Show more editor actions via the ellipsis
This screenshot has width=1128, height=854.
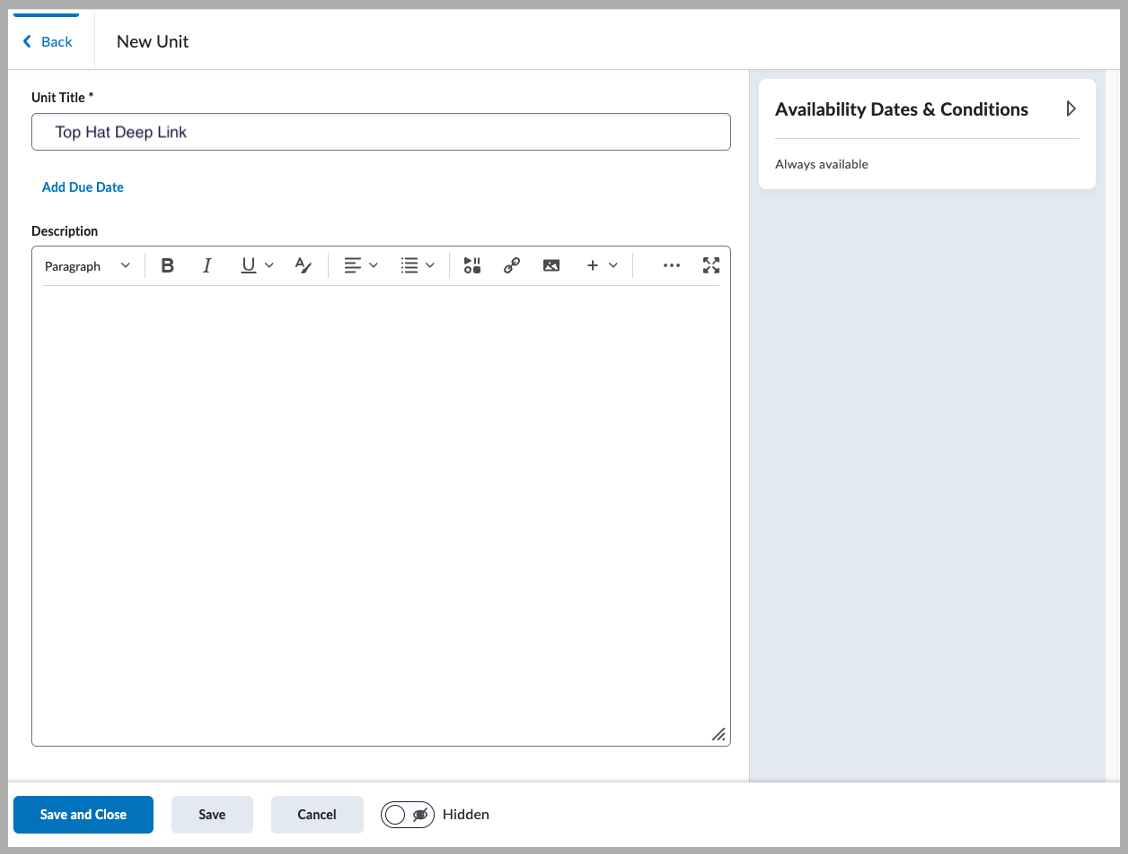pyautogui.click(x=671, y=265)
